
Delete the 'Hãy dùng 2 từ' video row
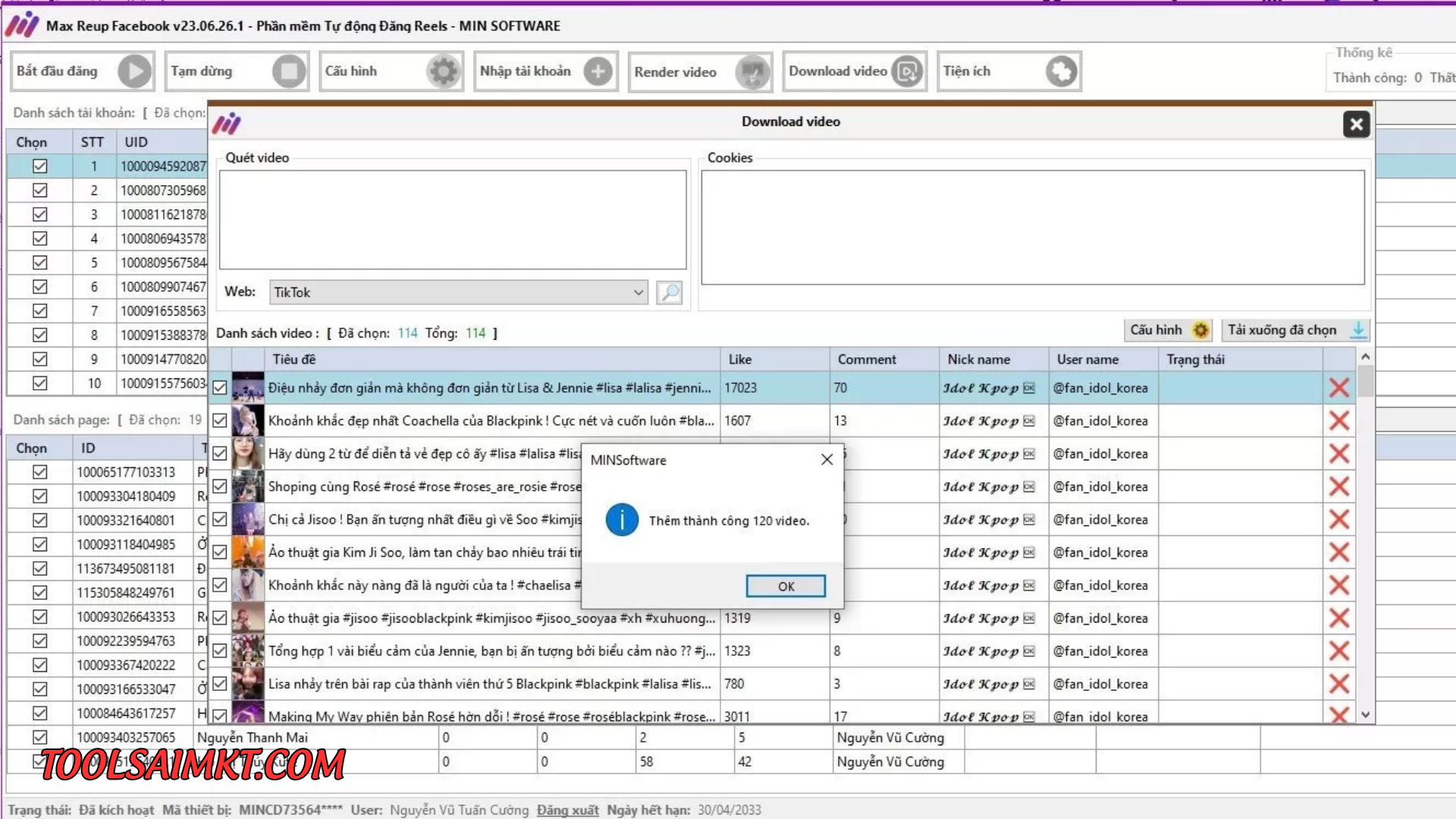point(1339,453)
